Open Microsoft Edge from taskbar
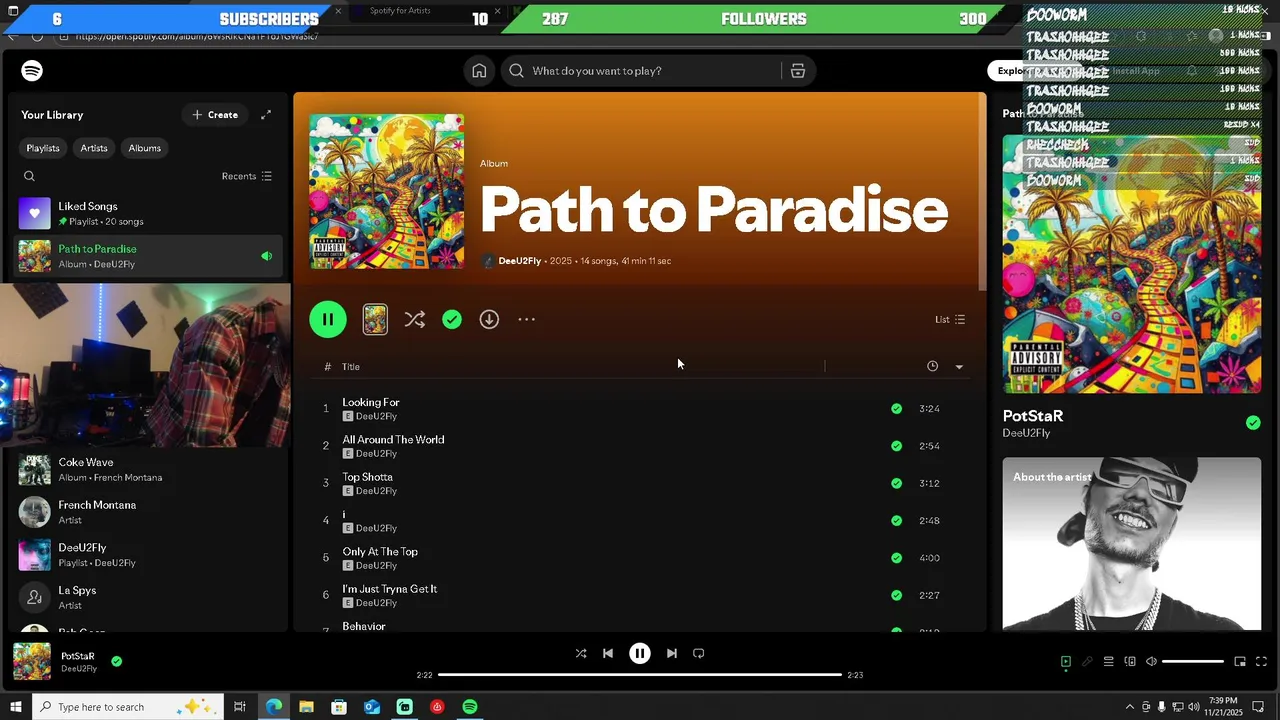The width and height of the screenshot is (1280, 720). coord(273,707)
